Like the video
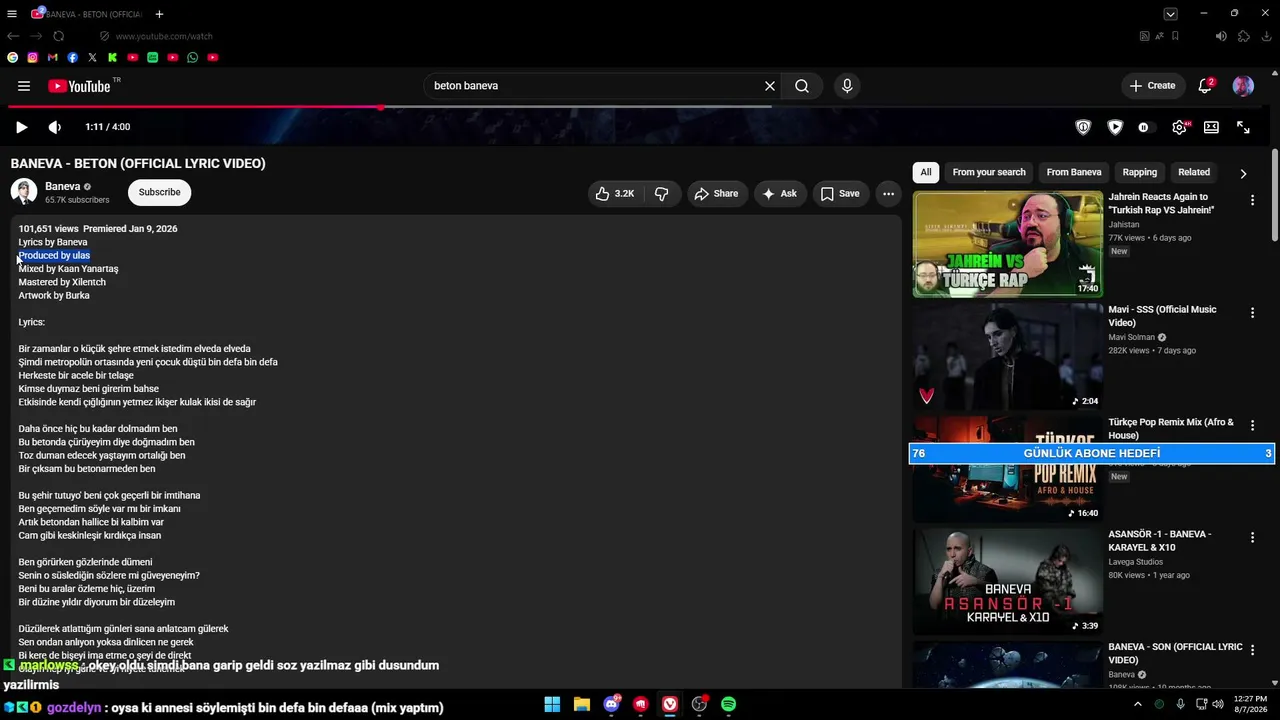Image resolution: width=1280 pixels, height=720 pixels. click(614, 194)
